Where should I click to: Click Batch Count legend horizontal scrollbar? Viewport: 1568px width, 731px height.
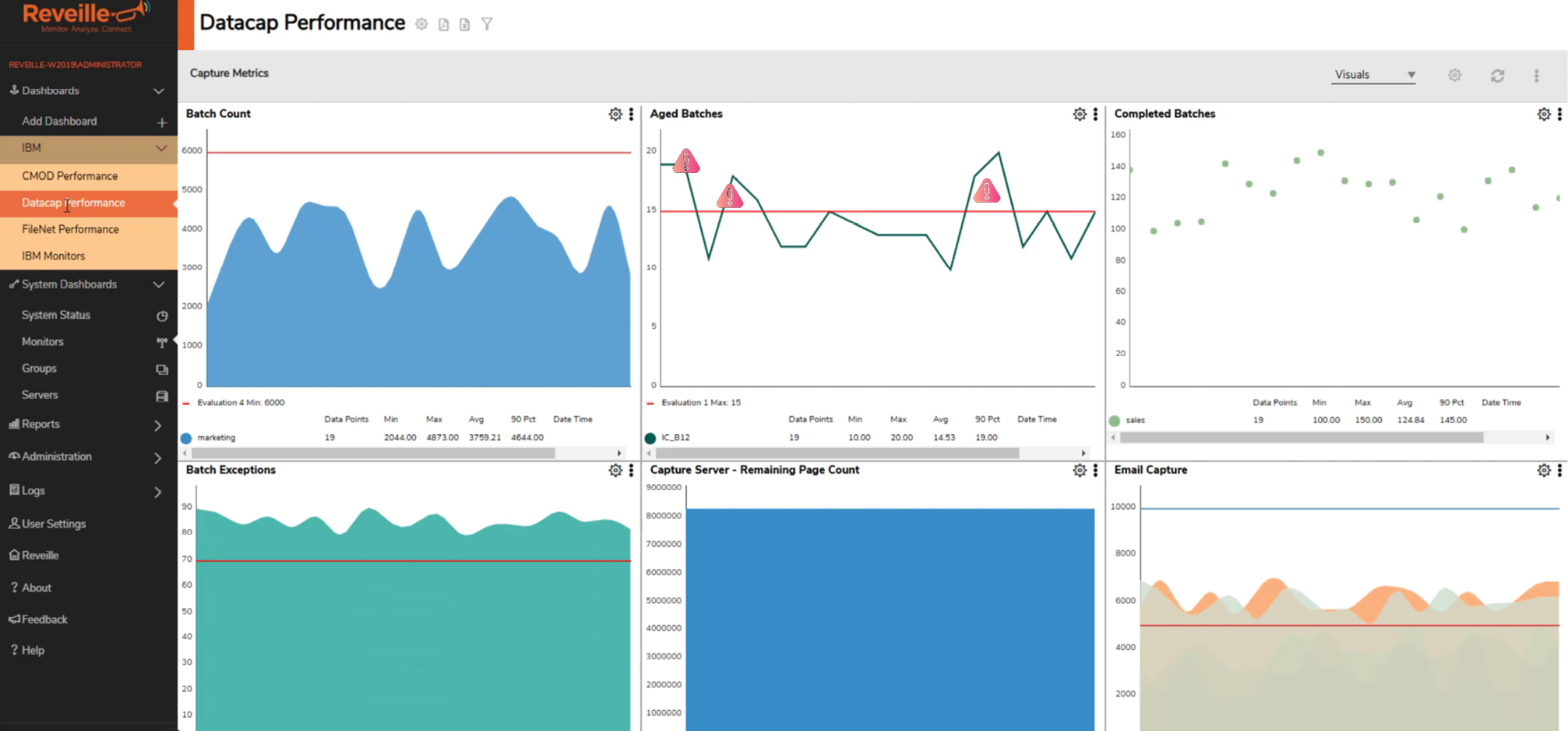pos(373,453)
